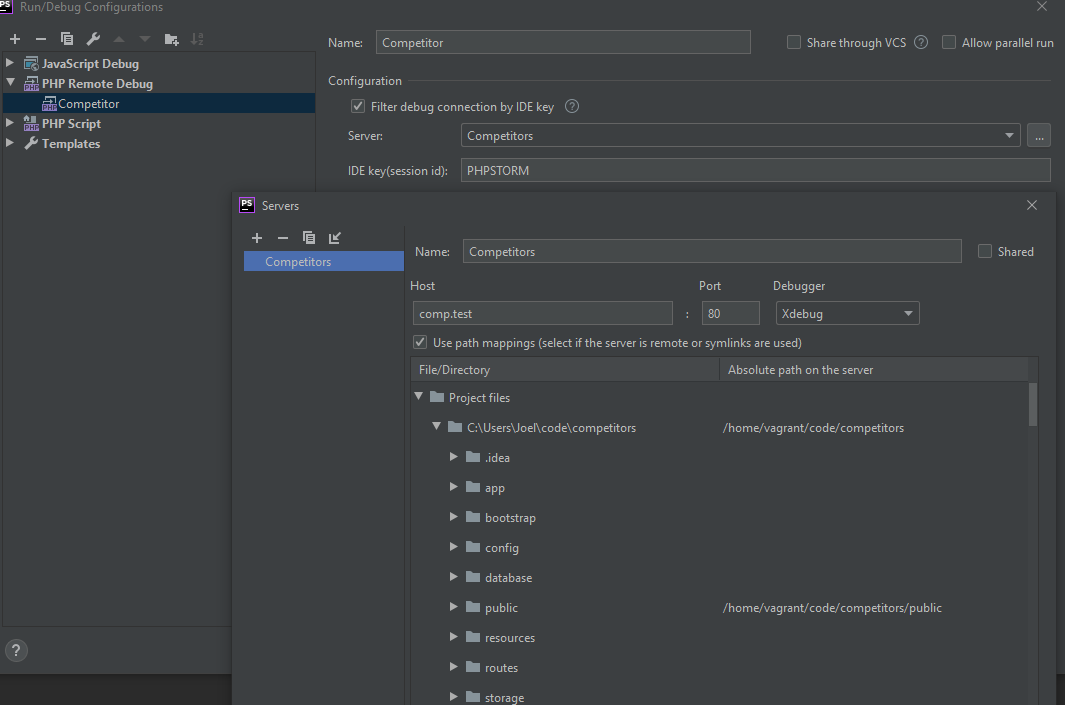
Task: Click the browse servers ellipsis button
Action: click(1039, 136)
